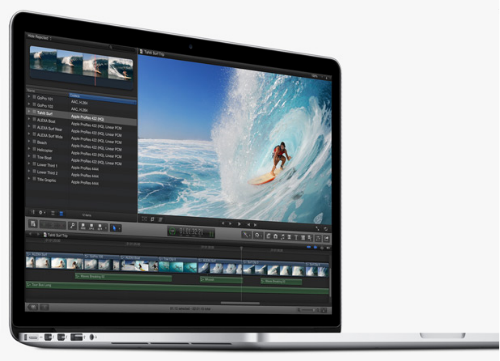Image resolution: width=500 pixels, height=361 pixels.
Task: Switch browser to list view
Action: point(61,213)
